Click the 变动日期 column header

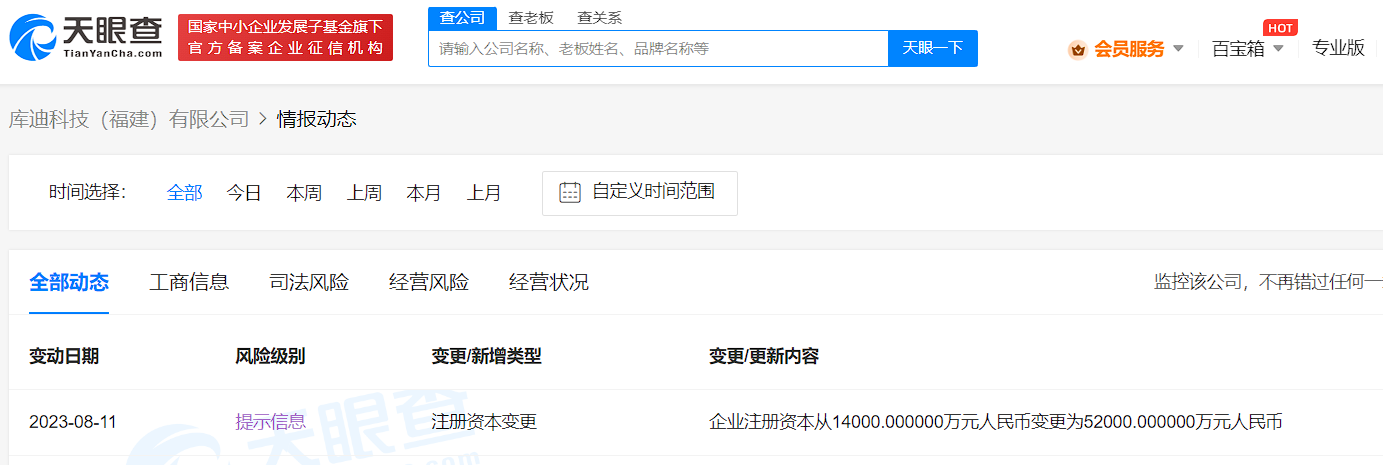[64, 356]
